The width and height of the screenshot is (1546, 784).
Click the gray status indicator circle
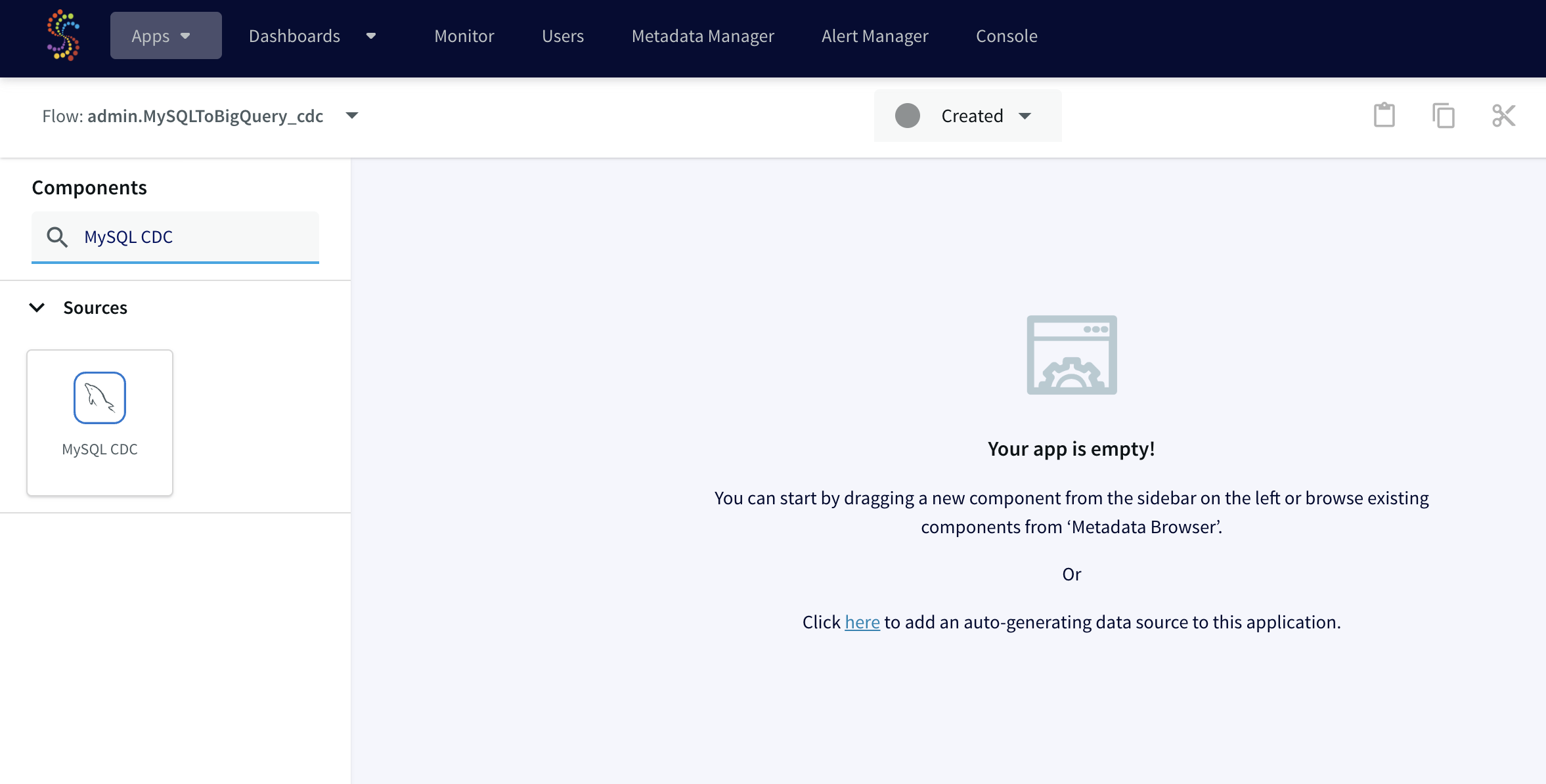click(x=908, y=115)
